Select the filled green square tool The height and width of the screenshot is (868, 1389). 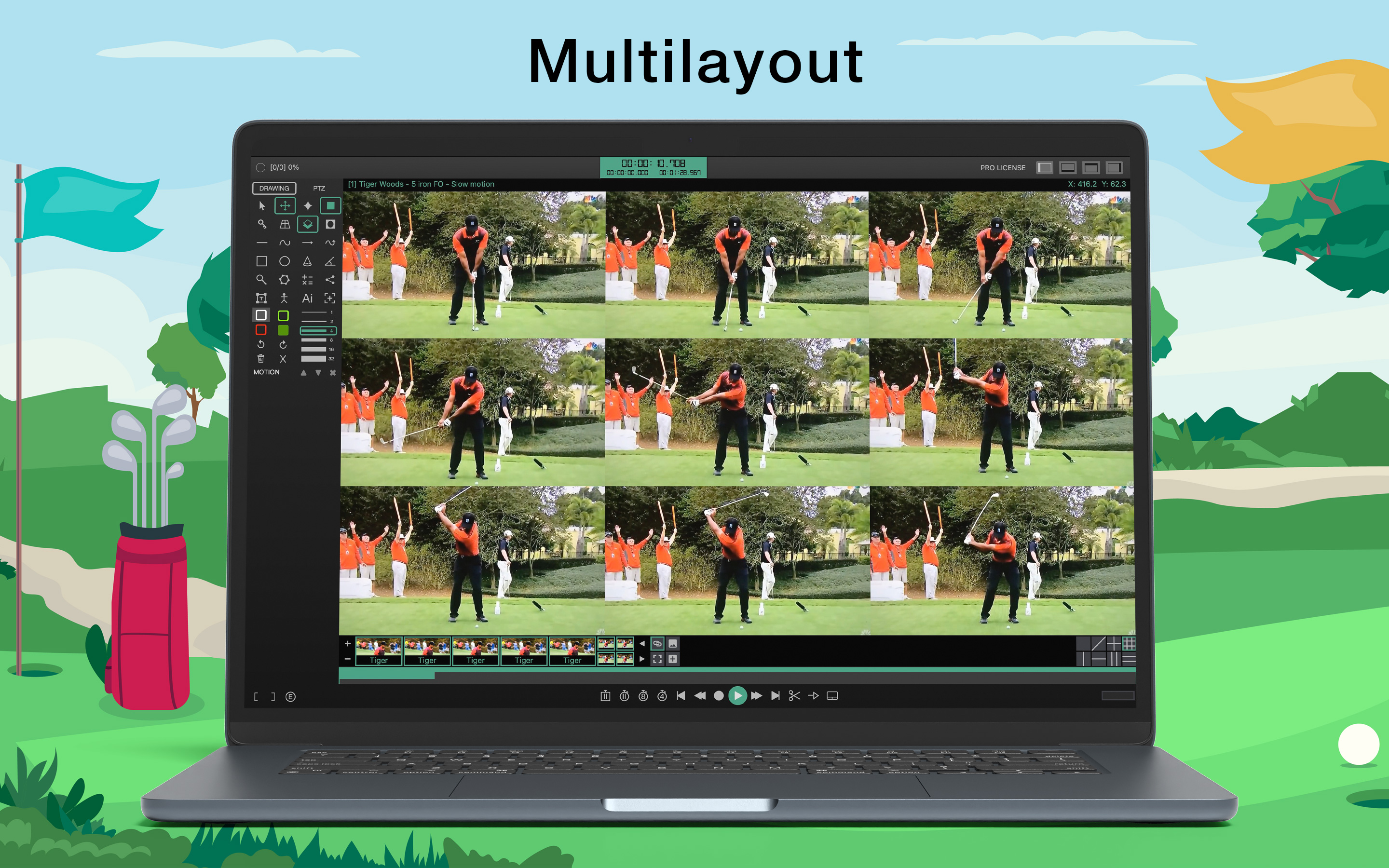tap(330, 205)
